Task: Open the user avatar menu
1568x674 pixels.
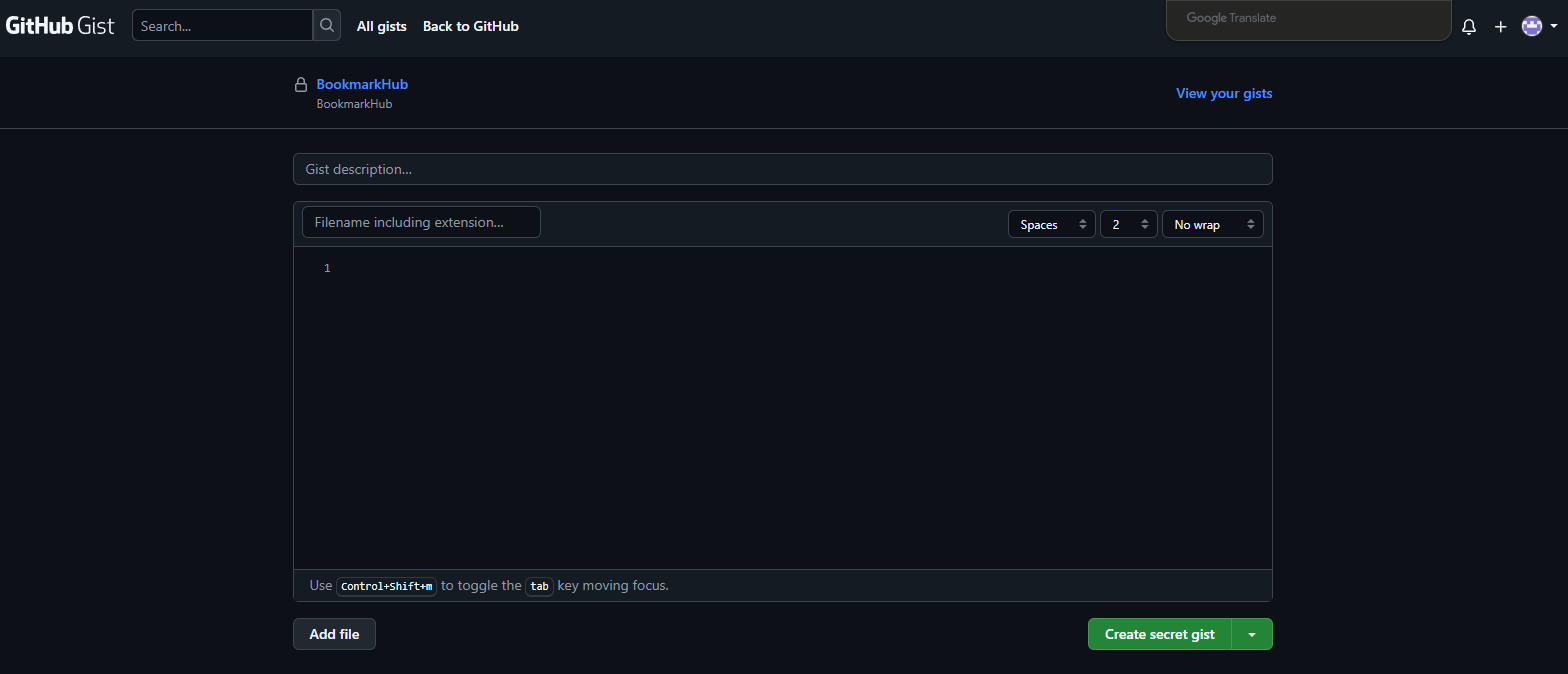Action: (x=1538, y=27)
